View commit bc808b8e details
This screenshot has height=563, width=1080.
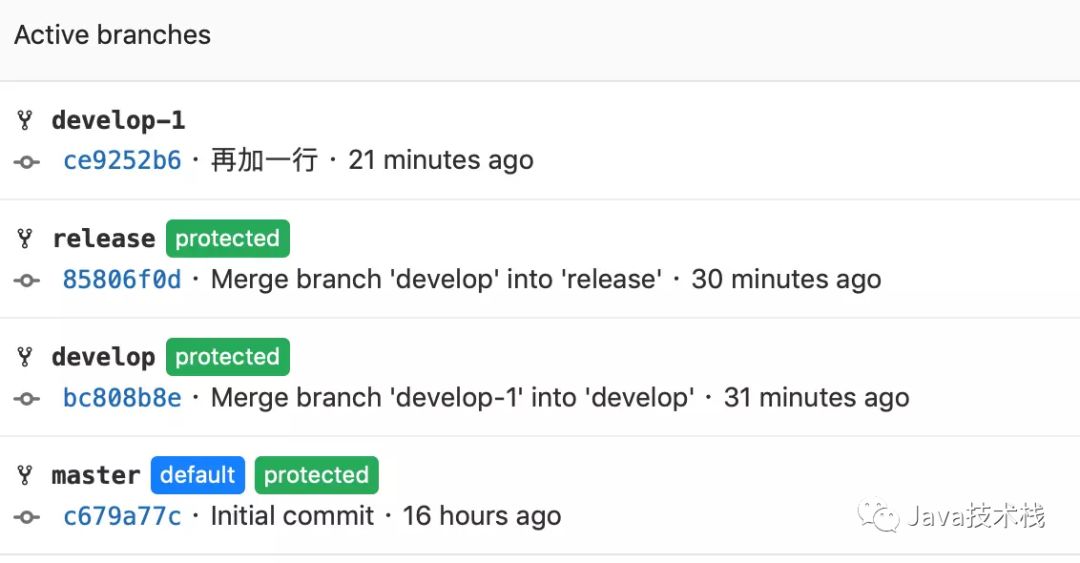pos(122,398)
